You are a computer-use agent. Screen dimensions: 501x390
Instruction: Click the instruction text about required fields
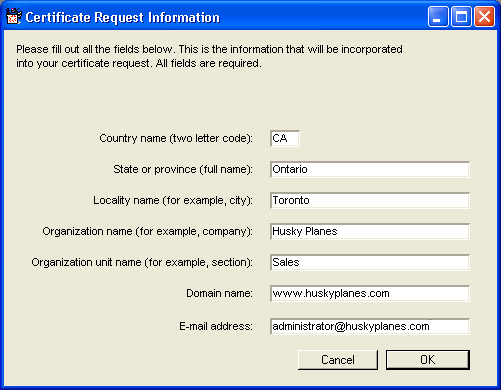click(x=209, y=56)
